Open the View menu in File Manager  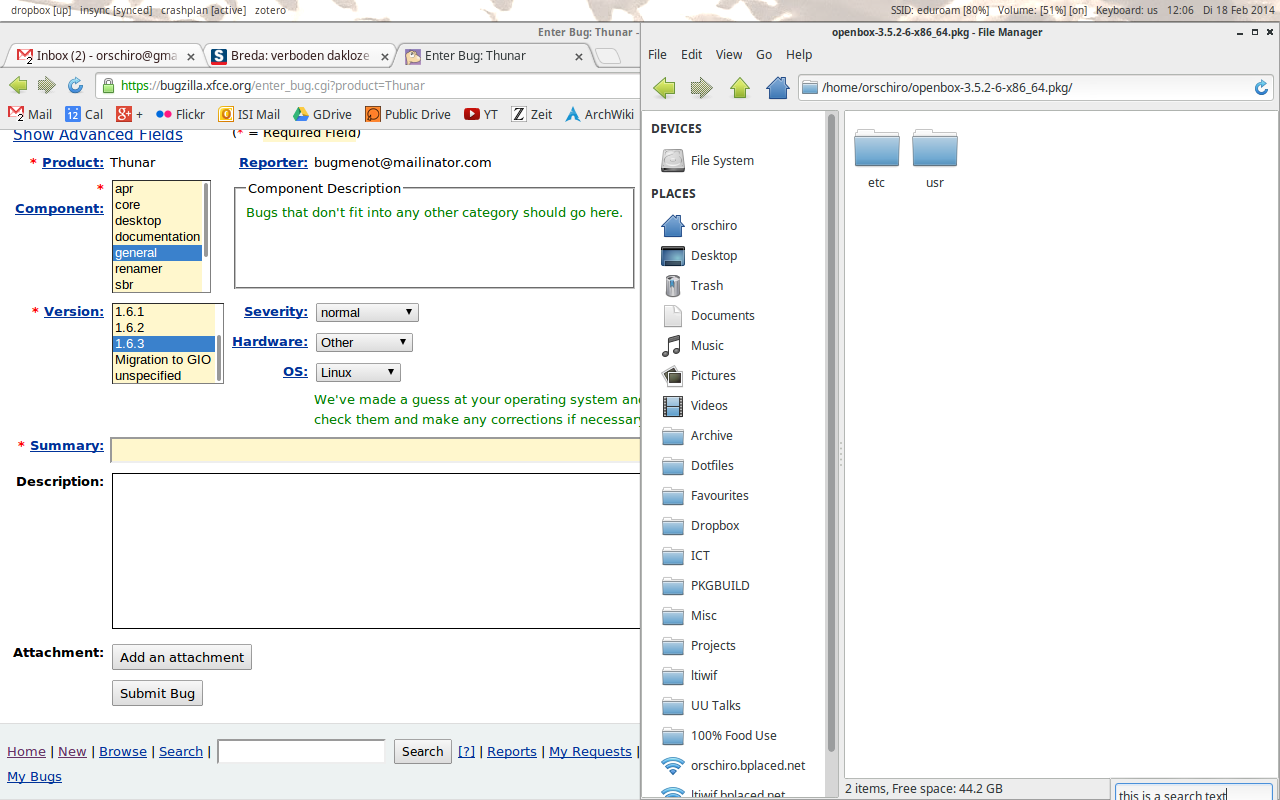(x=728, y=55)
